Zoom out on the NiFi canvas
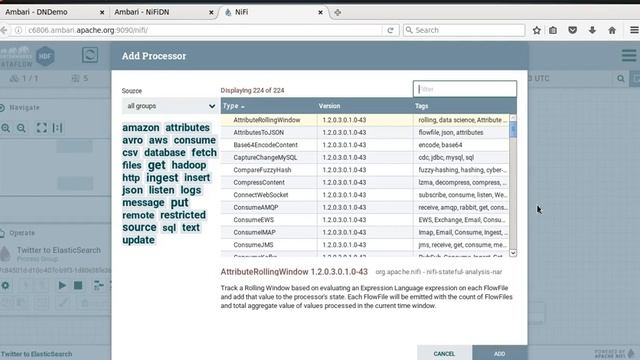The width and height of the screenshot is (640, 360). click(x=21, y=128)
